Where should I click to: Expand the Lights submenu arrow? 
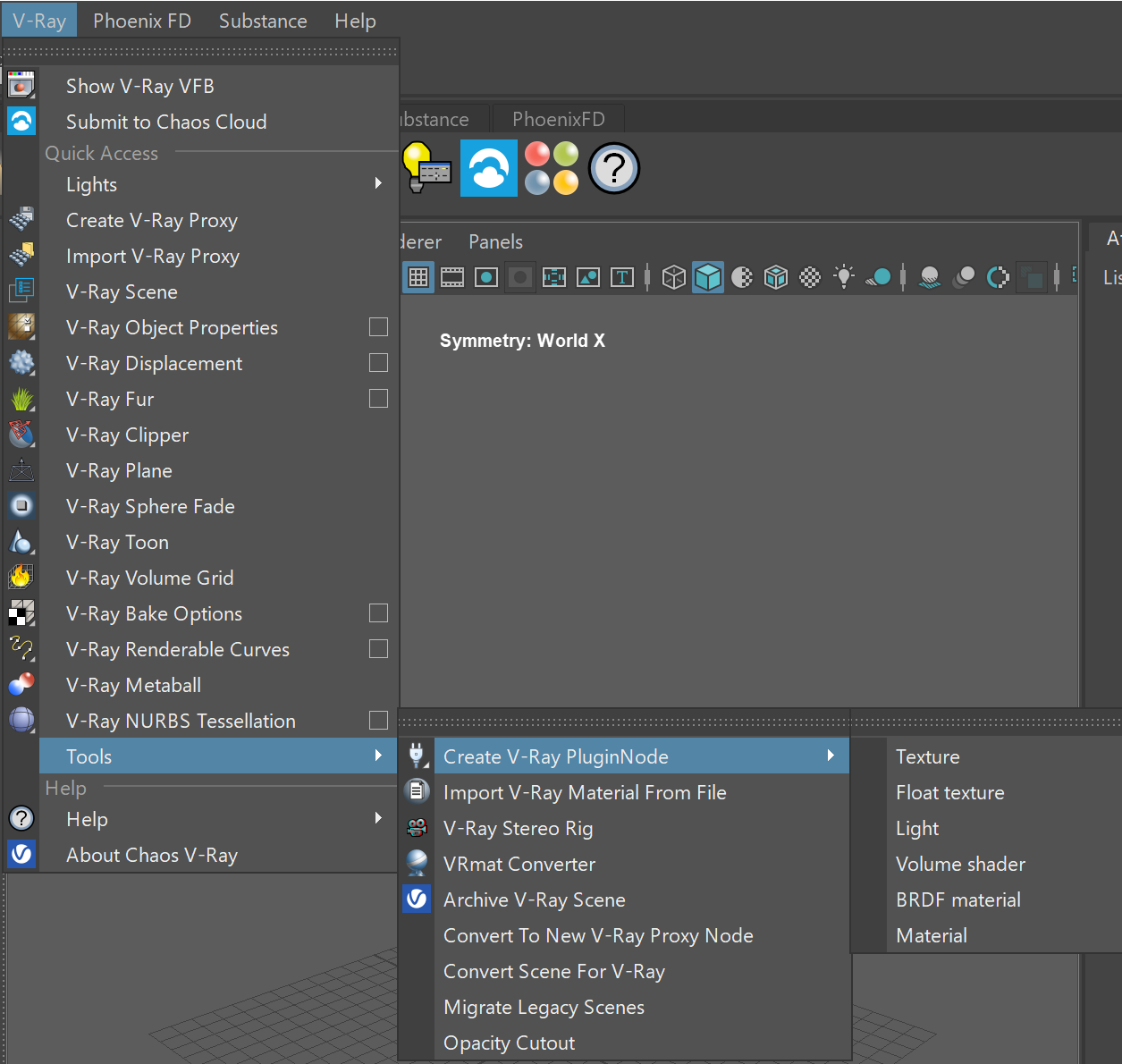378,183
